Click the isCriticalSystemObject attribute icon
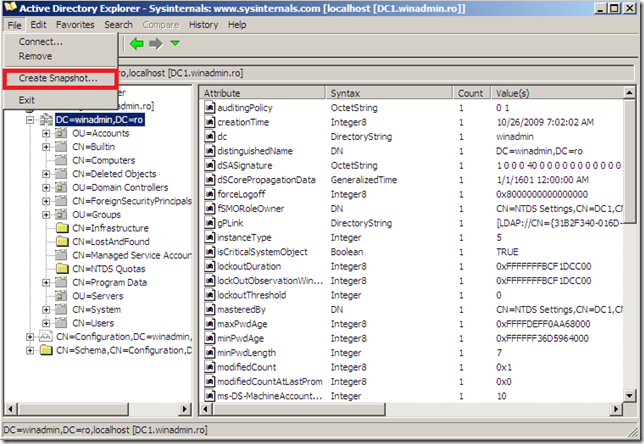The width and height of the screenshot is (644, 444). 209,252
